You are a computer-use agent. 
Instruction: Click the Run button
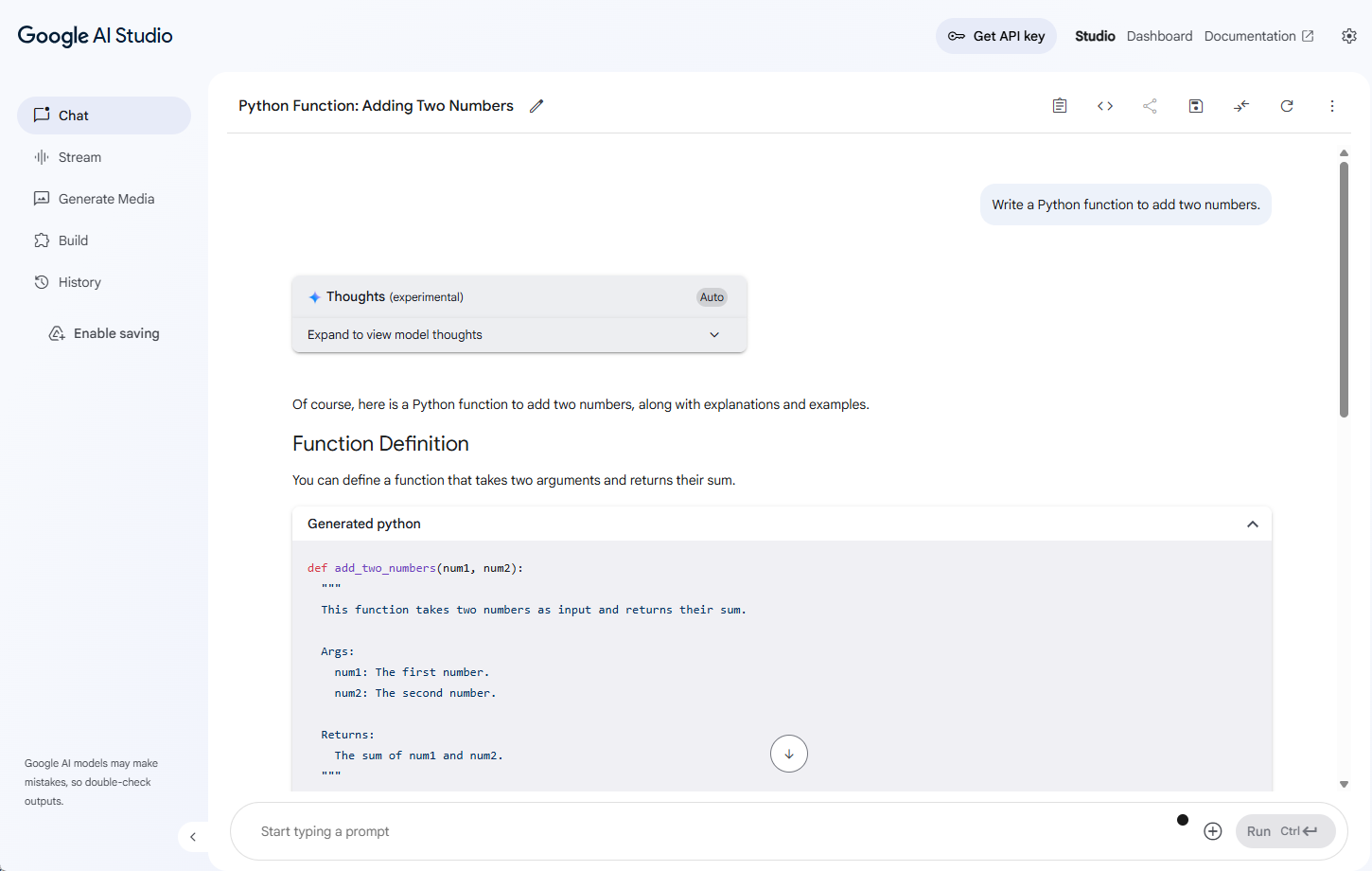pyautogui.click(x=1285, y=831)
